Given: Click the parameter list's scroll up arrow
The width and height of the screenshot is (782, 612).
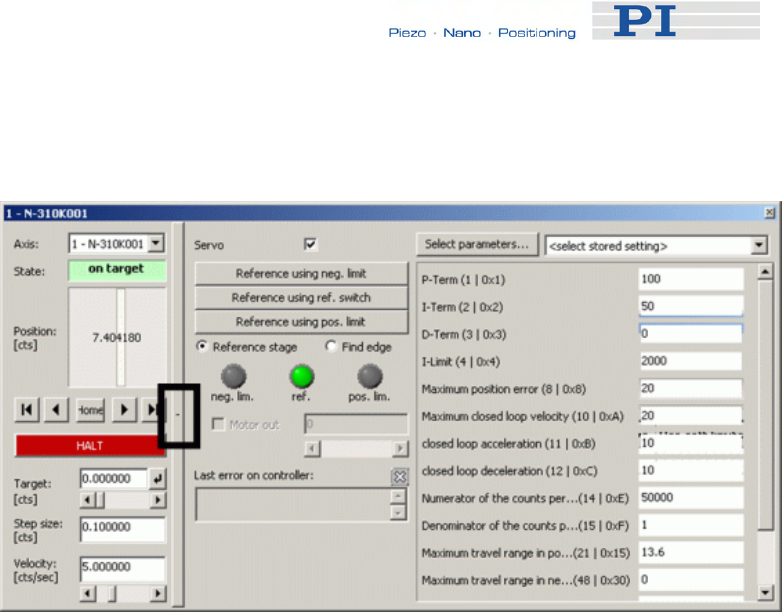Looking at the screenshot, I should [765, 271].
